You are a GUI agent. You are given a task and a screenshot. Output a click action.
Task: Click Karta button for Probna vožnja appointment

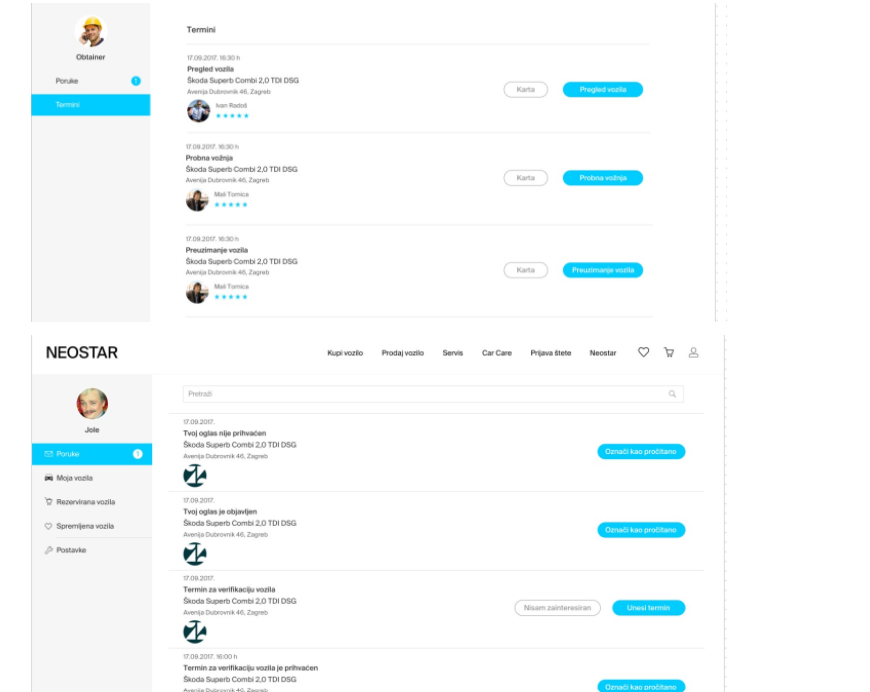point(525,178)
